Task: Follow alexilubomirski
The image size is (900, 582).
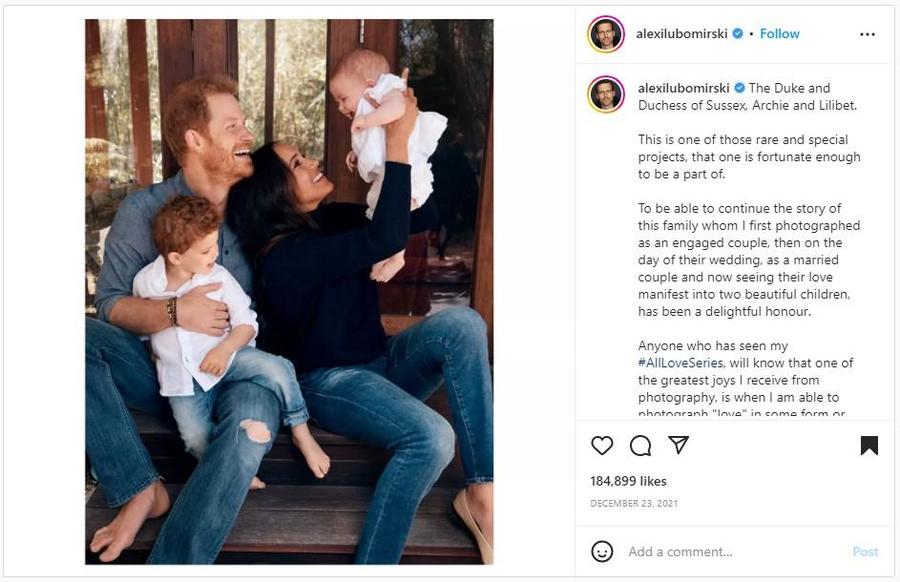Action: [x=780, y=34]
